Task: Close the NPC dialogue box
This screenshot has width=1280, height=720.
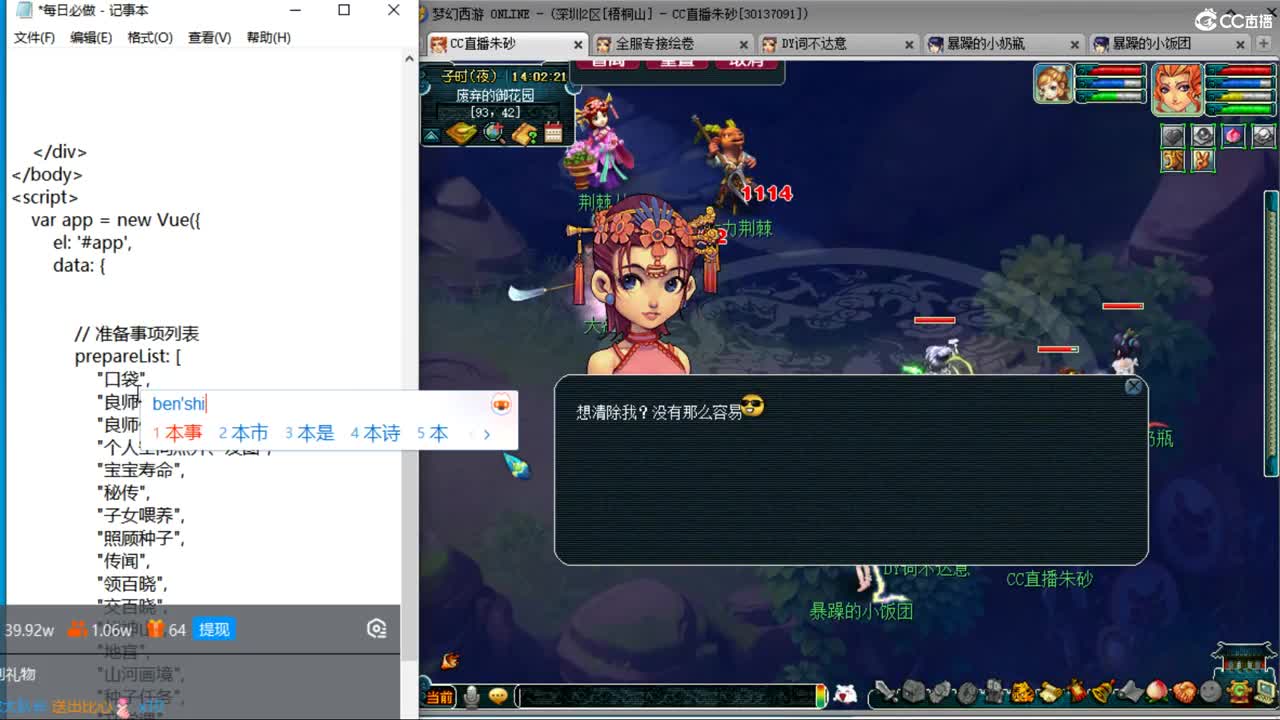Action: [1133, 386]
